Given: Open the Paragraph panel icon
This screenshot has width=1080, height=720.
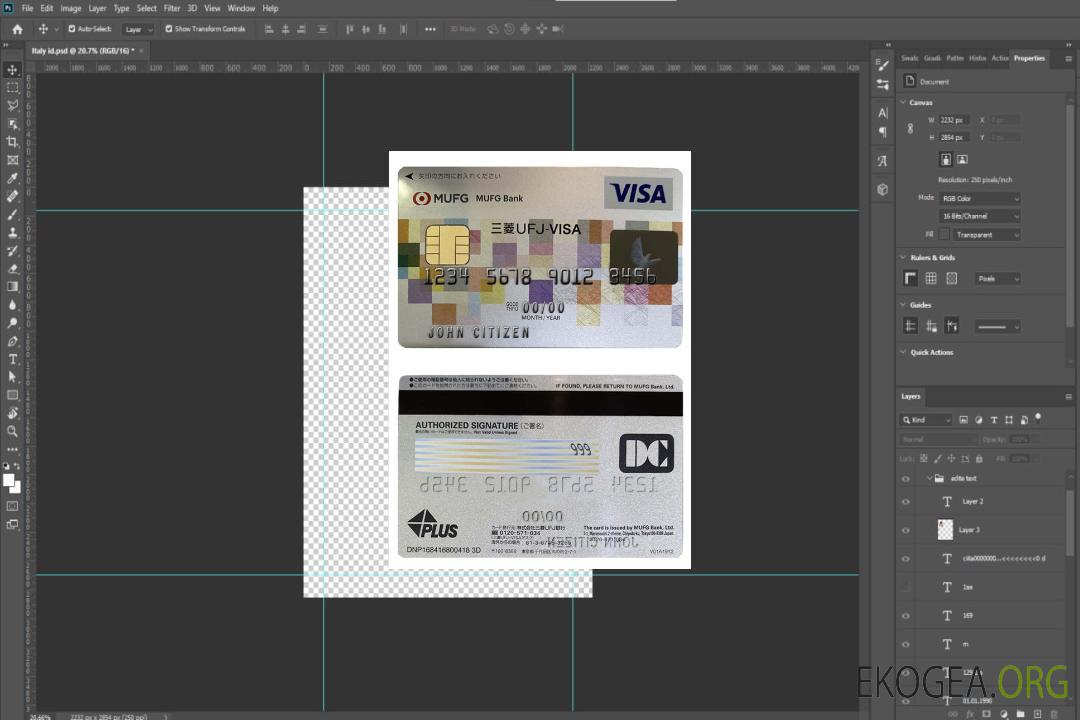Looking at the screenshot, I should tap(882, 132).
